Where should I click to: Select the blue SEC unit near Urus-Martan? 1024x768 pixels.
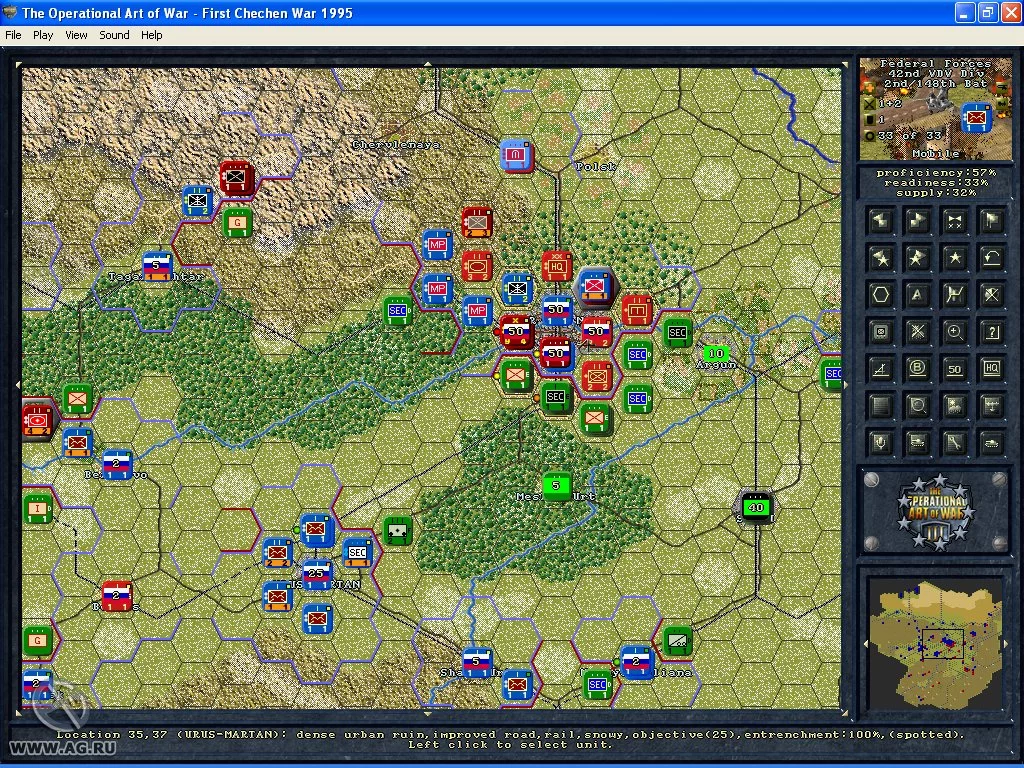tap(357, 552)
